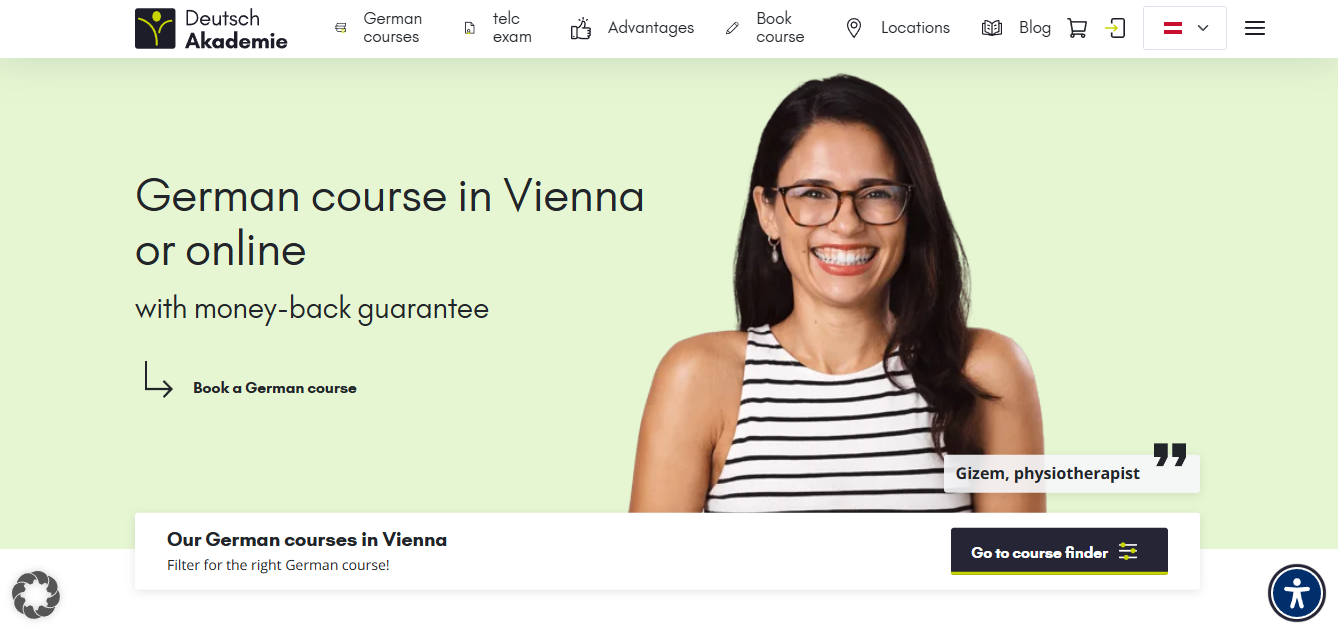Open the shopping cart icon
Screen dimensions: 1338x632
coord(1077,28)
